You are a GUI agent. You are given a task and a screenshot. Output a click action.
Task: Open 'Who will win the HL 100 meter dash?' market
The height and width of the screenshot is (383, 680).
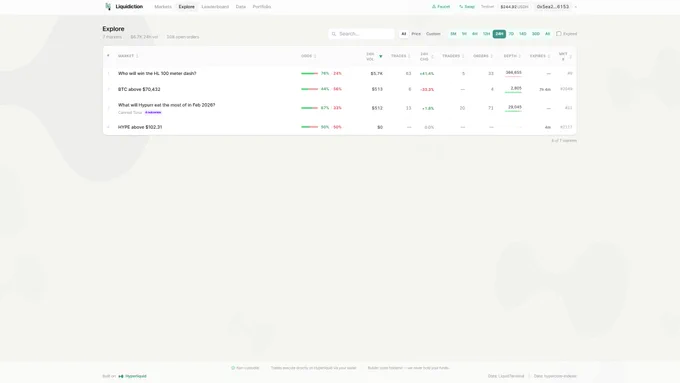[157, 73]
